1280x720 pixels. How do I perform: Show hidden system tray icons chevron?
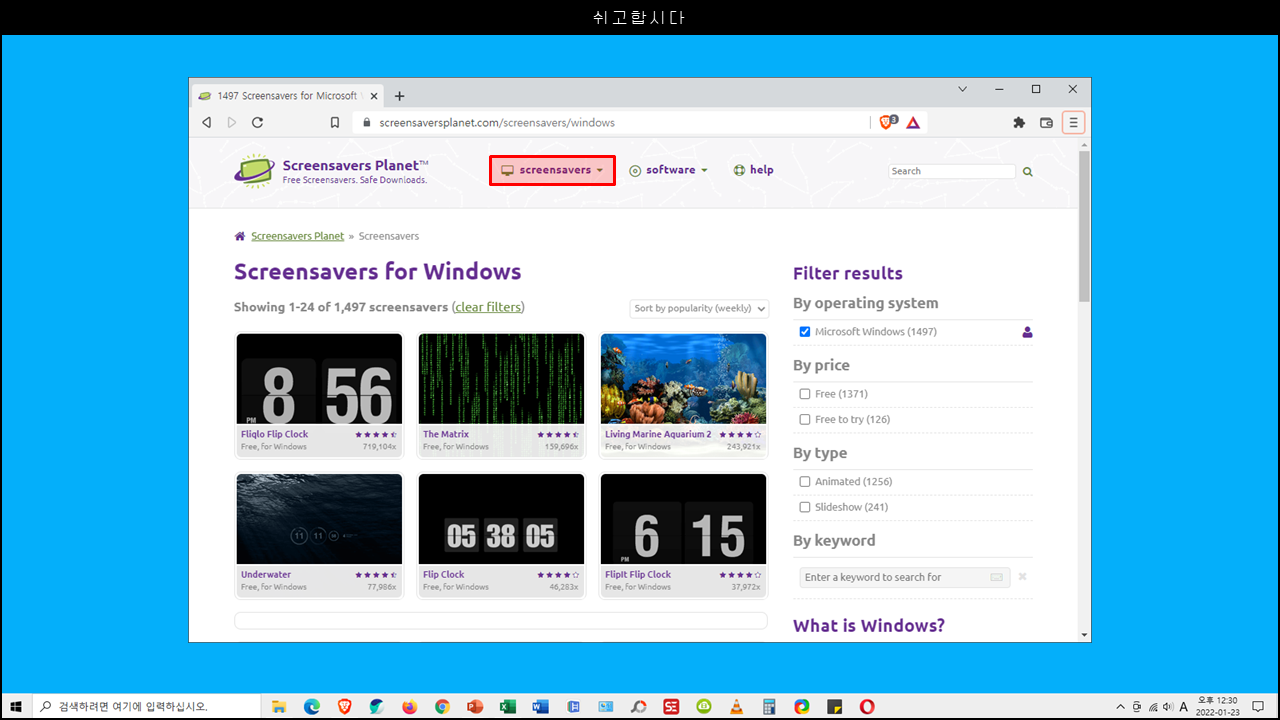1120,706
